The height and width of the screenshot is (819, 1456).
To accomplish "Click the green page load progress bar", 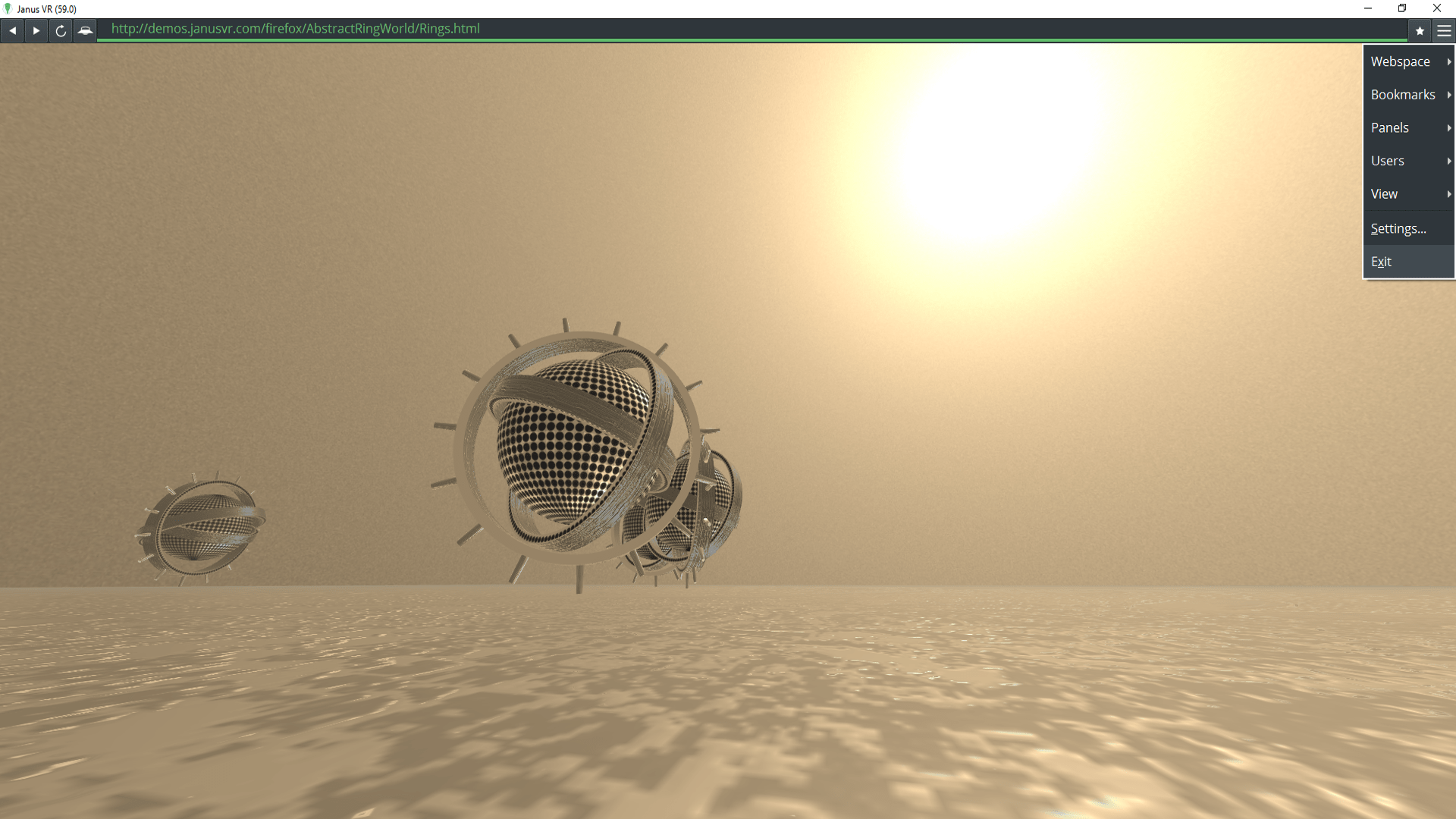I will coord(751,39).
